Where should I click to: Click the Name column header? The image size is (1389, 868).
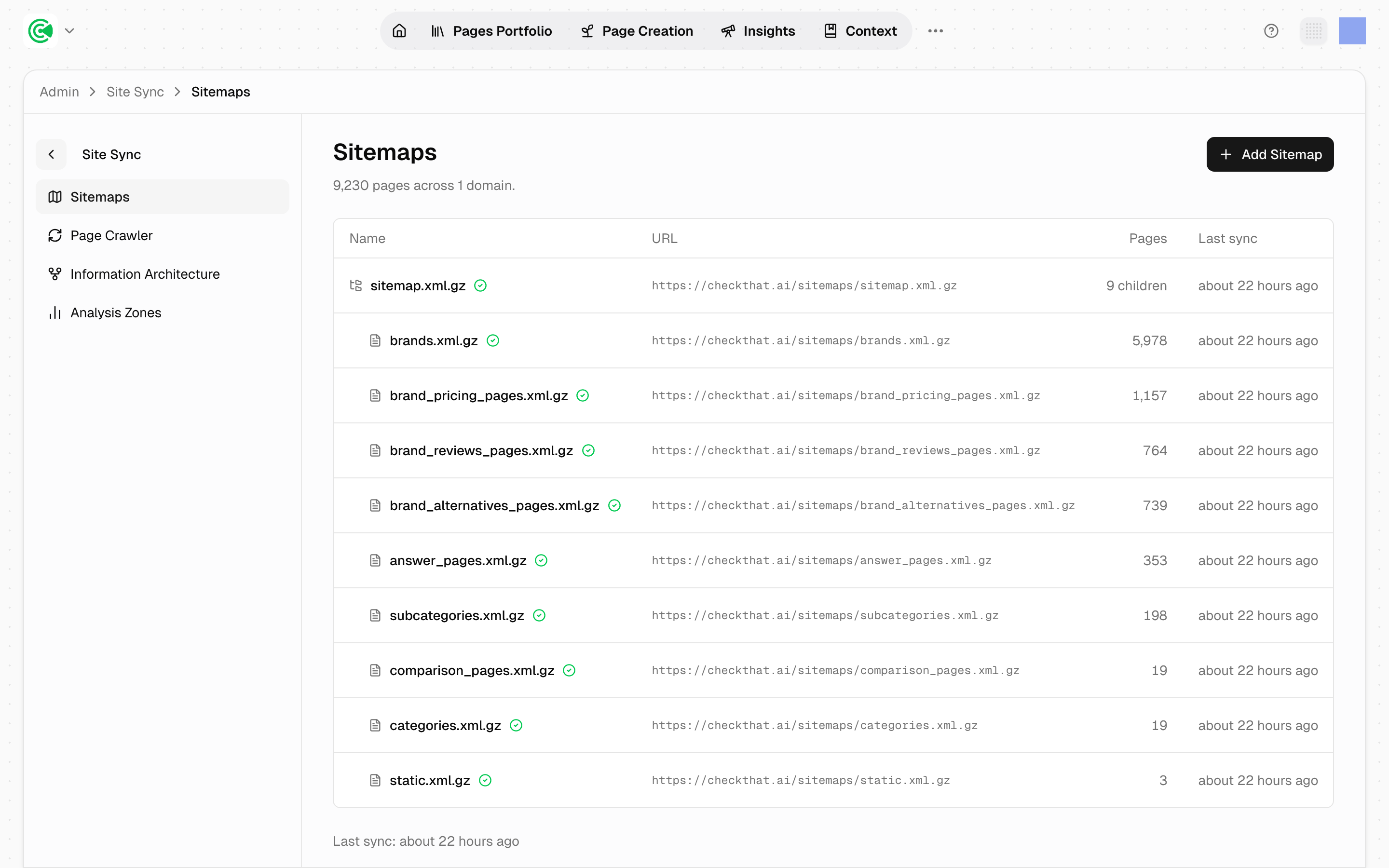pos(368,238)
